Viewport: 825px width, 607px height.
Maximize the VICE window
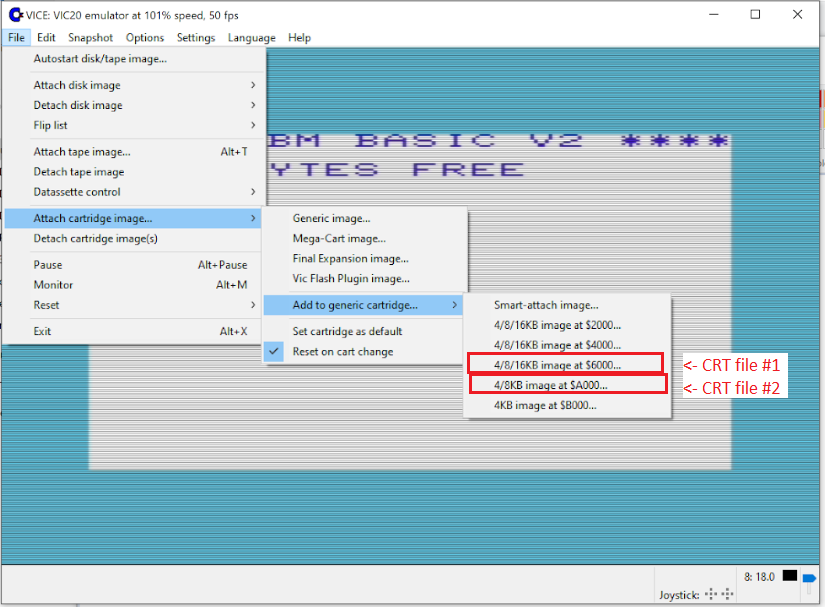755,14
